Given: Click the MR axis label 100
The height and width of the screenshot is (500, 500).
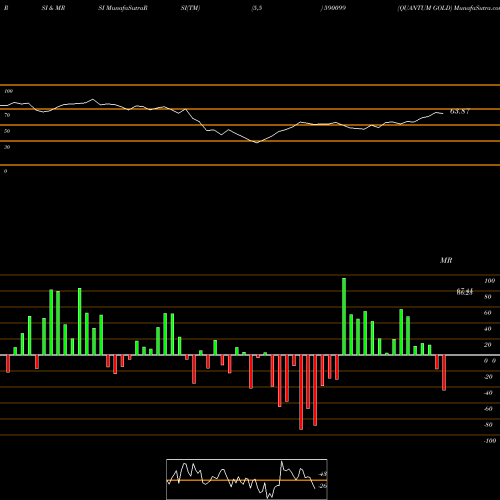Looking at the screenshot, I should pos(489,281).
